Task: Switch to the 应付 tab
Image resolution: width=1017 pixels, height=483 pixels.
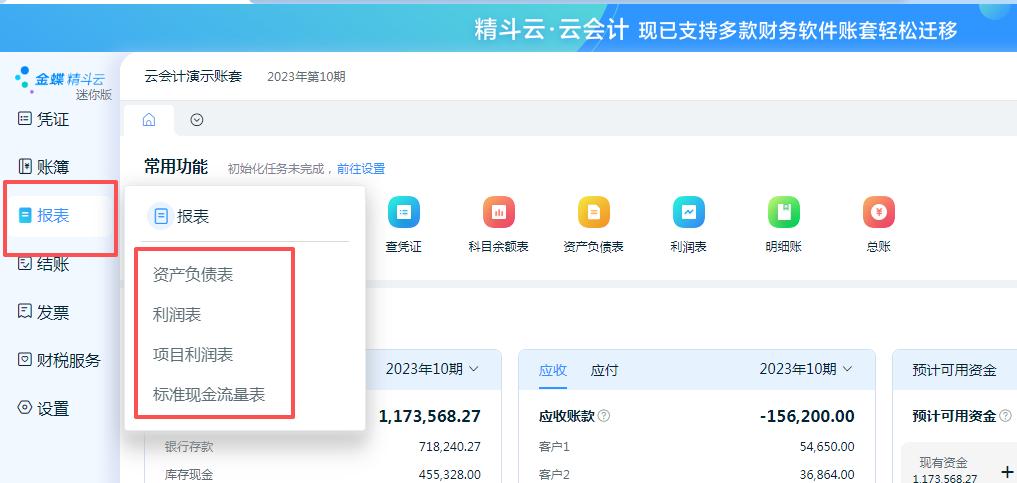Action: (x=604, y=370)
